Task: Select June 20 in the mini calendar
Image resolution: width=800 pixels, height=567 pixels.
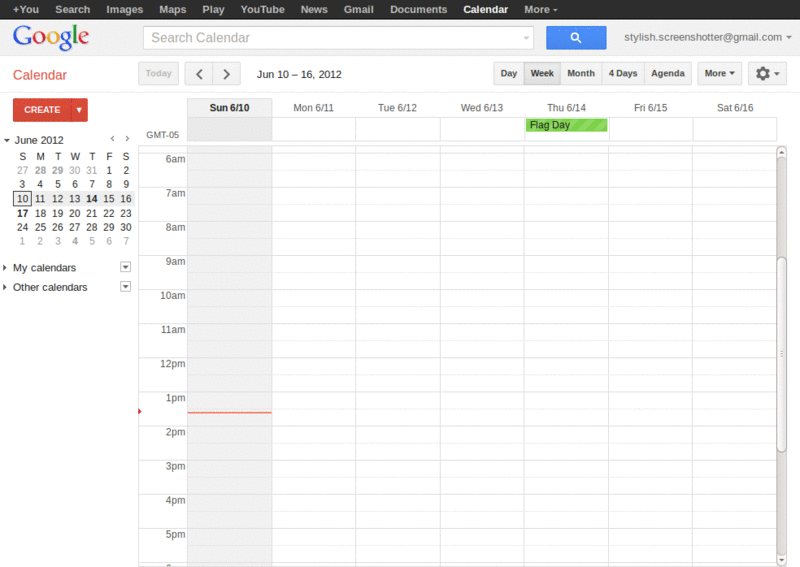Action: (x=74, y=213)
